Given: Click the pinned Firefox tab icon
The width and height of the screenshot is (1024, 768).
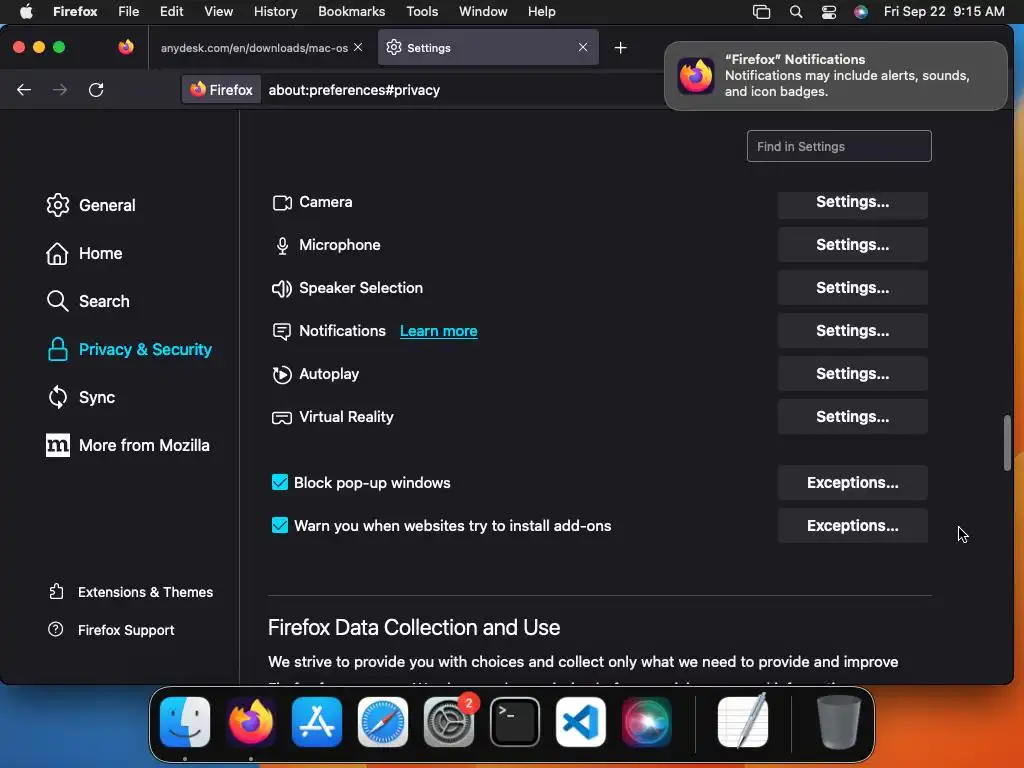Looking at the screenshot, I should 126,47.
